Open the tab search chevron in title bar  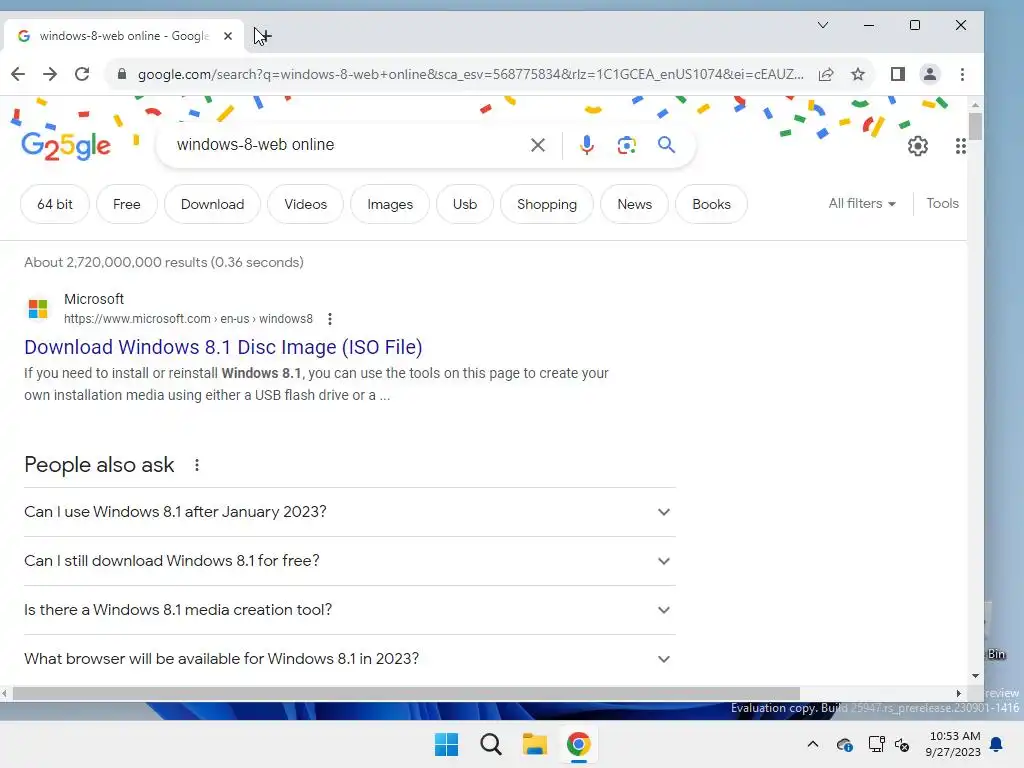point(823,25)
